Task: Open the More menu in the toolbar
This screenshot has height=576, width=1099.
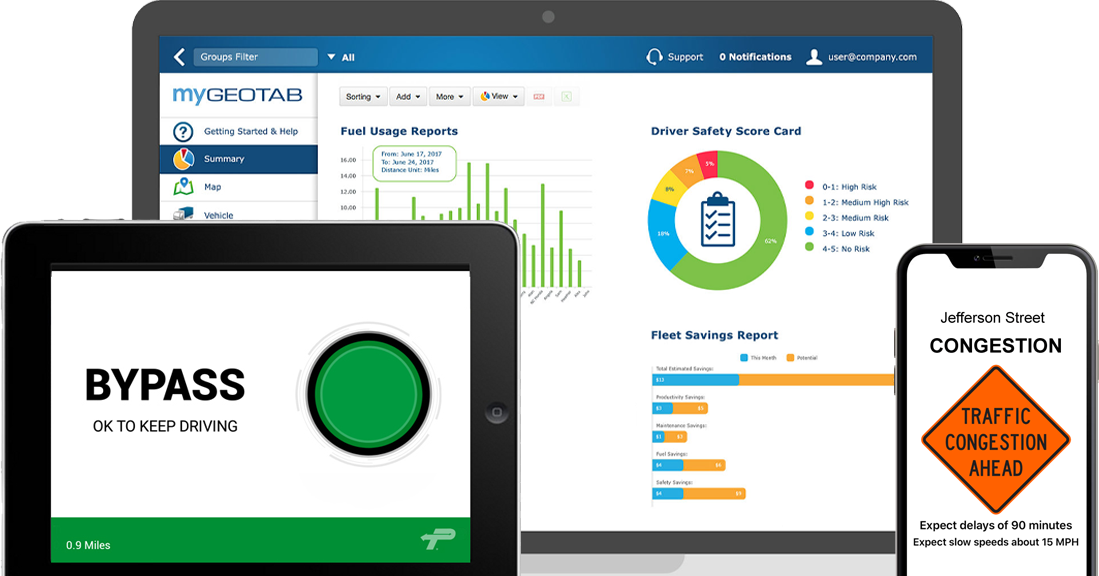Action: (x=449, y=96)
